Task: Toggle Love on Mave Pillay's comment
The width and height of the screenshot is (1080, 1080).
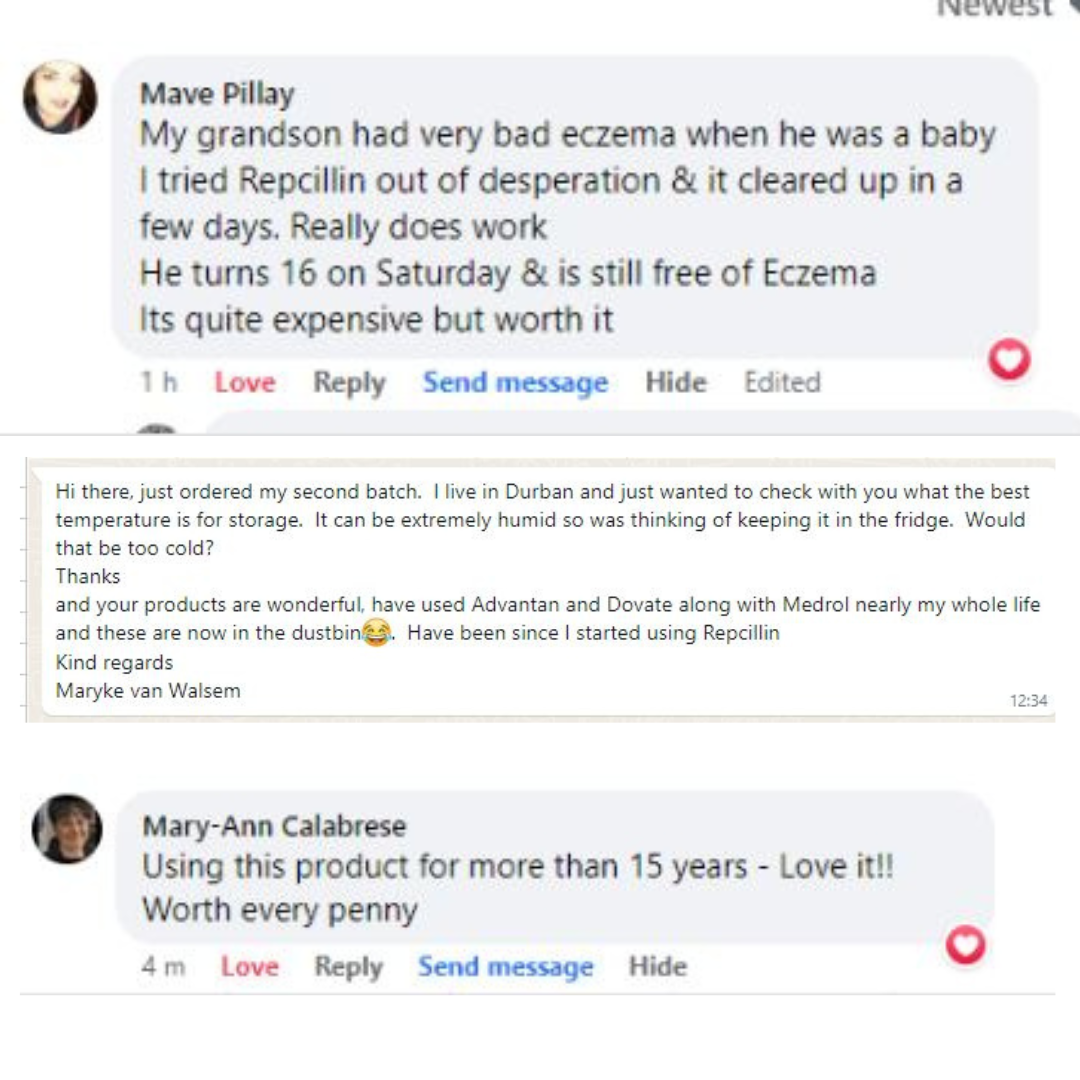Action: point(244,382)
